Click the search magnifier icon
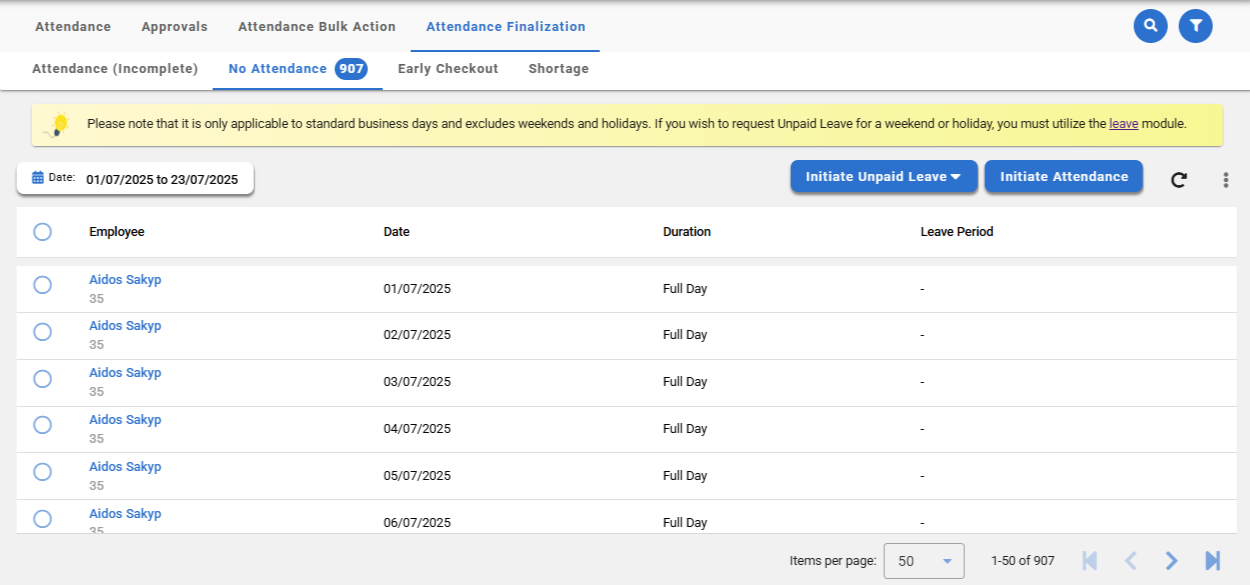Screen dimensions: 1250x585 1150,26
